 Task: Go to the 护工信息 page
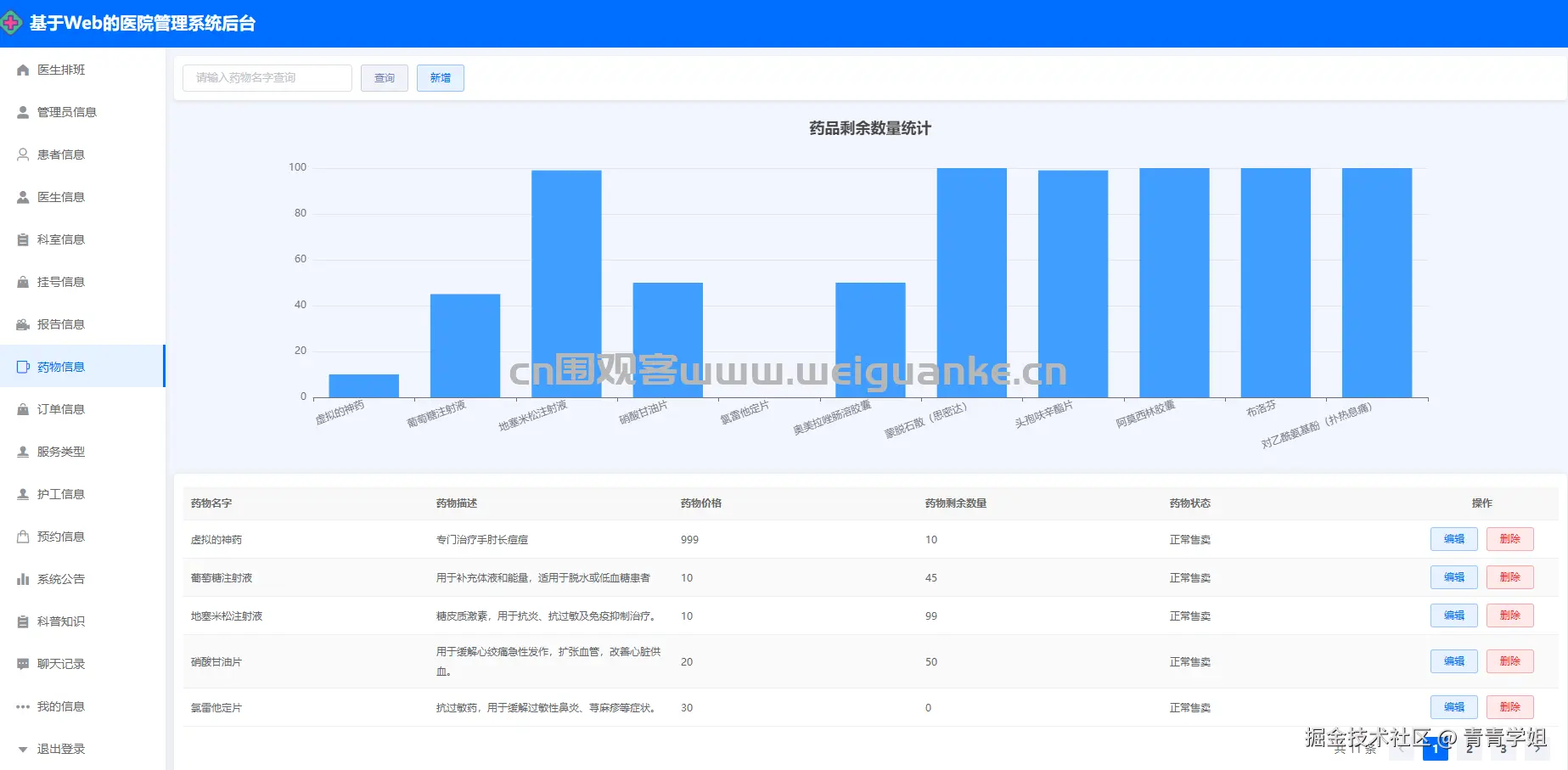pyautogui.click(x=82, y=494)
